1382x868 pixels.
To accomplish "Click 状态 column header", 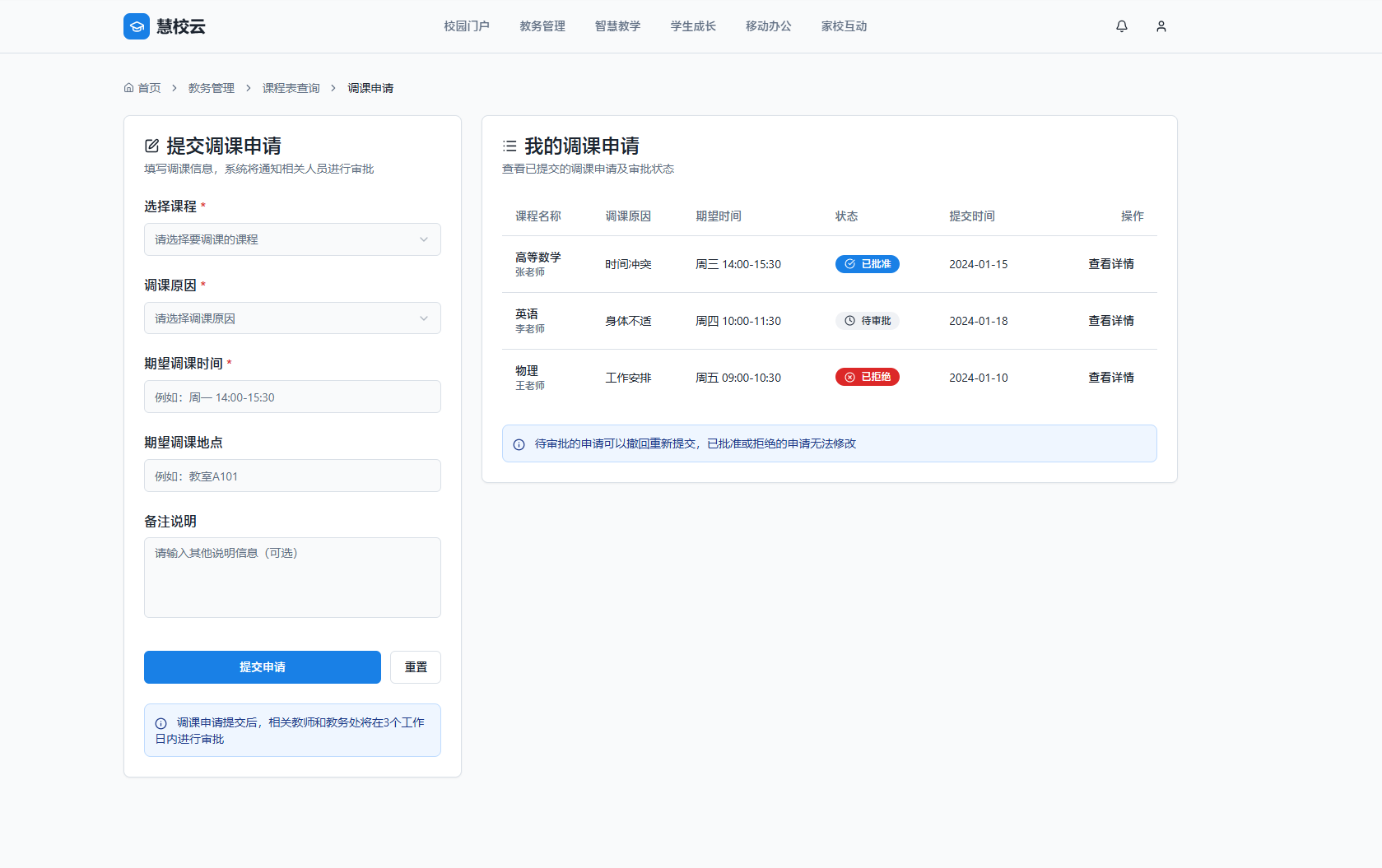I will coord(847,216).
